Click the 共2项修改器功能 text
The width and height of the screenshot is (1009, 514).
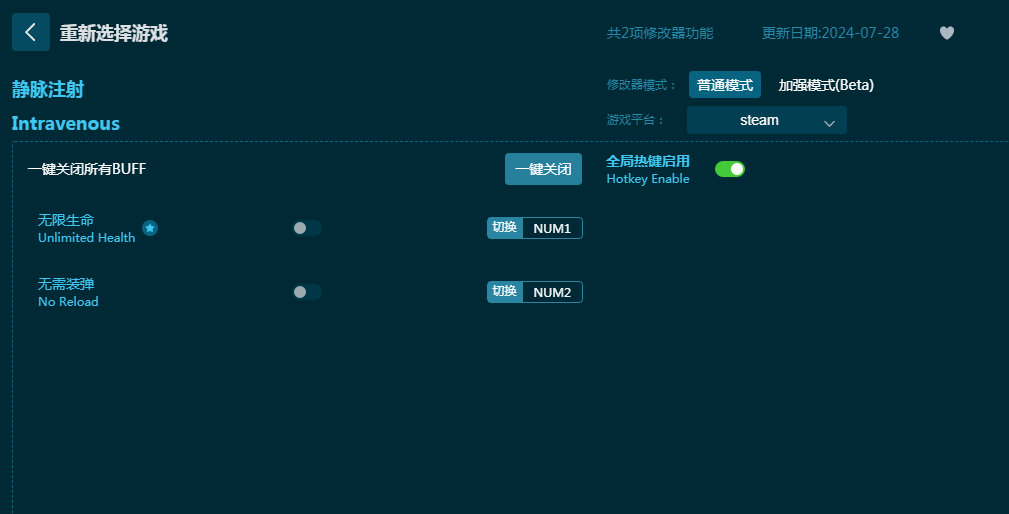[x=660, y=33]
